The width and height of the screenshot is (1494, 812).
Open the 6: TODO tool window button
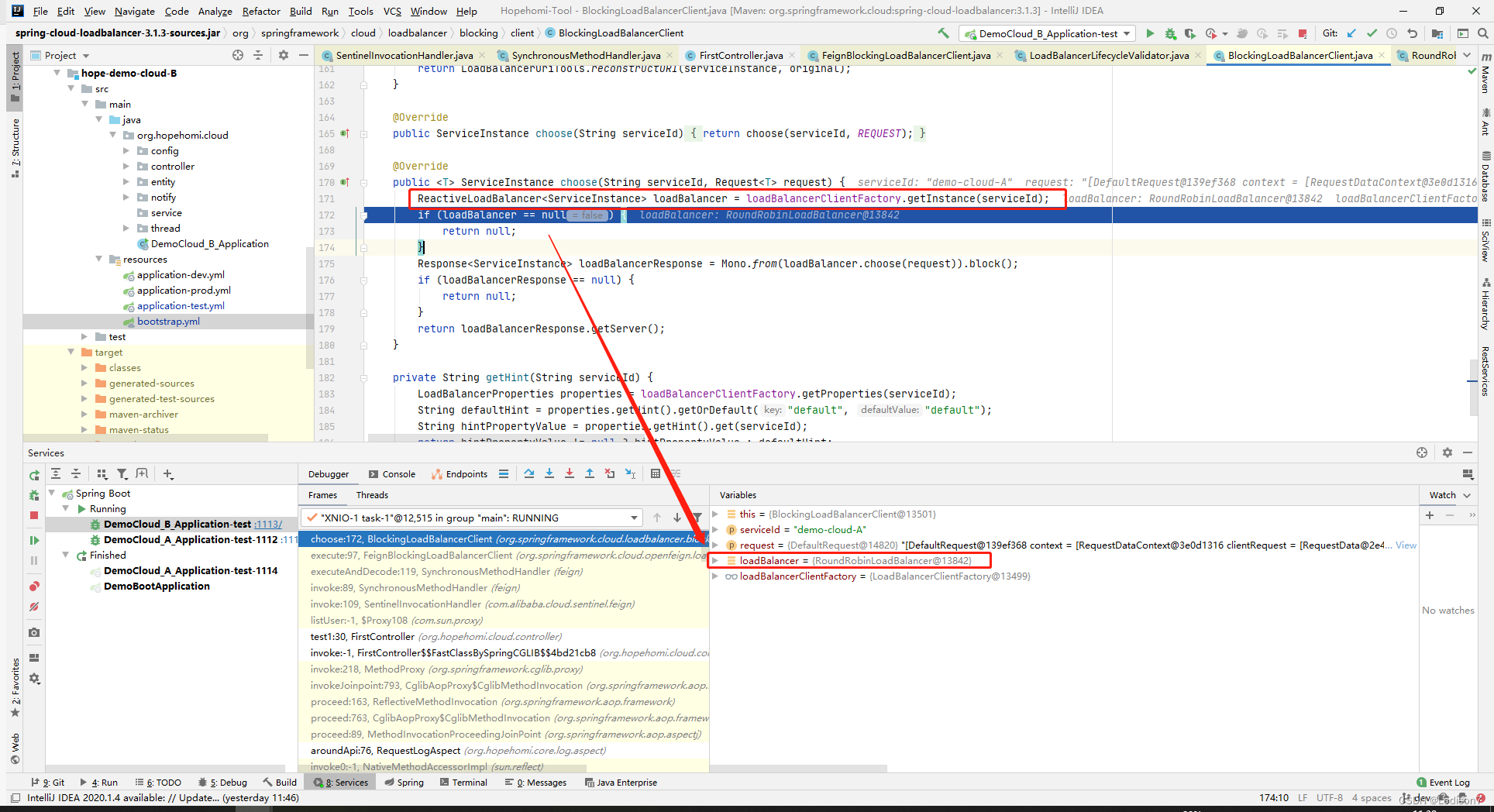(x=158, y=783)
